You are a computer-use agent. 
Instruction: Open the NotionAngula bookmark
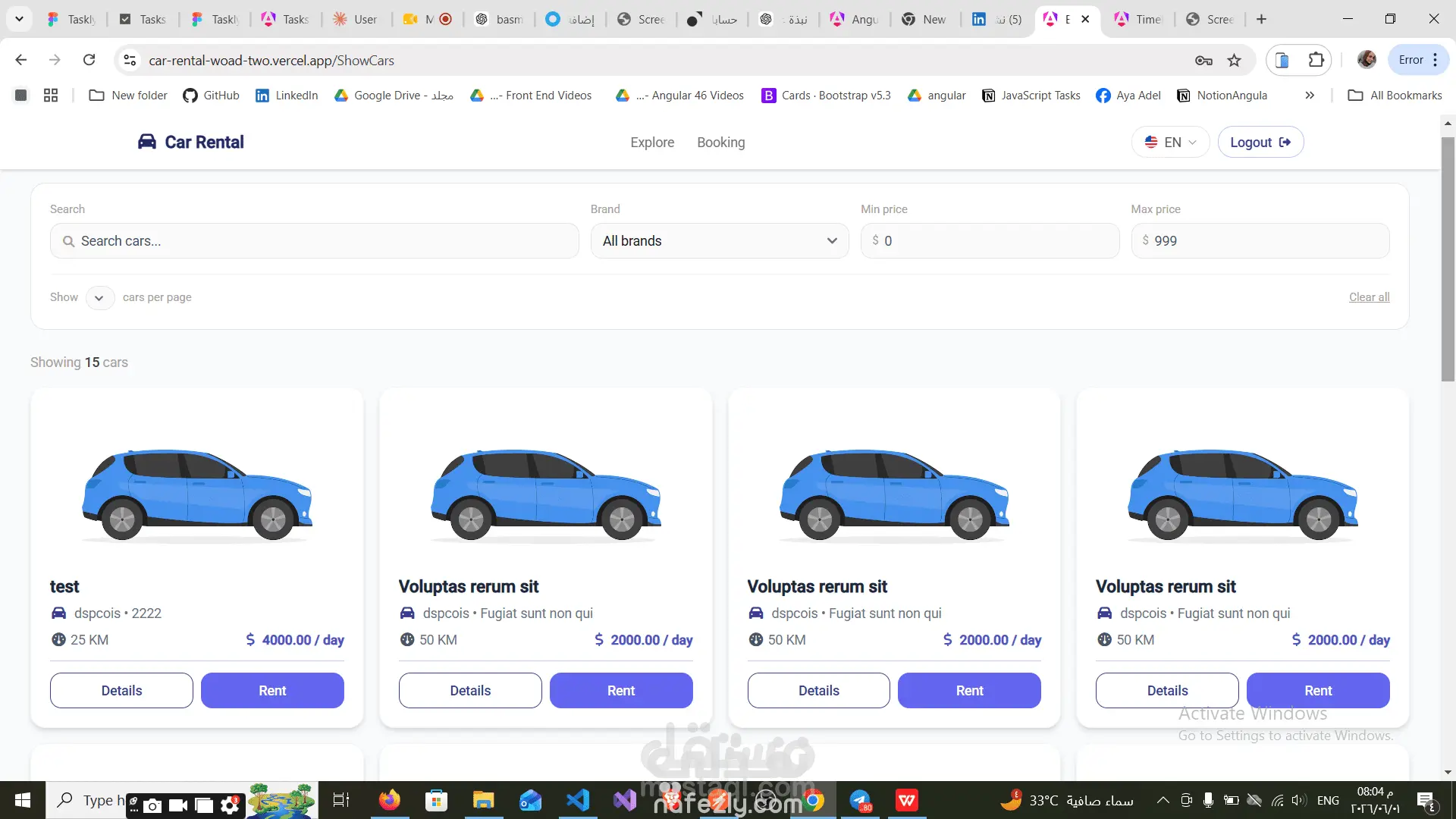(x=1222, y=96)
